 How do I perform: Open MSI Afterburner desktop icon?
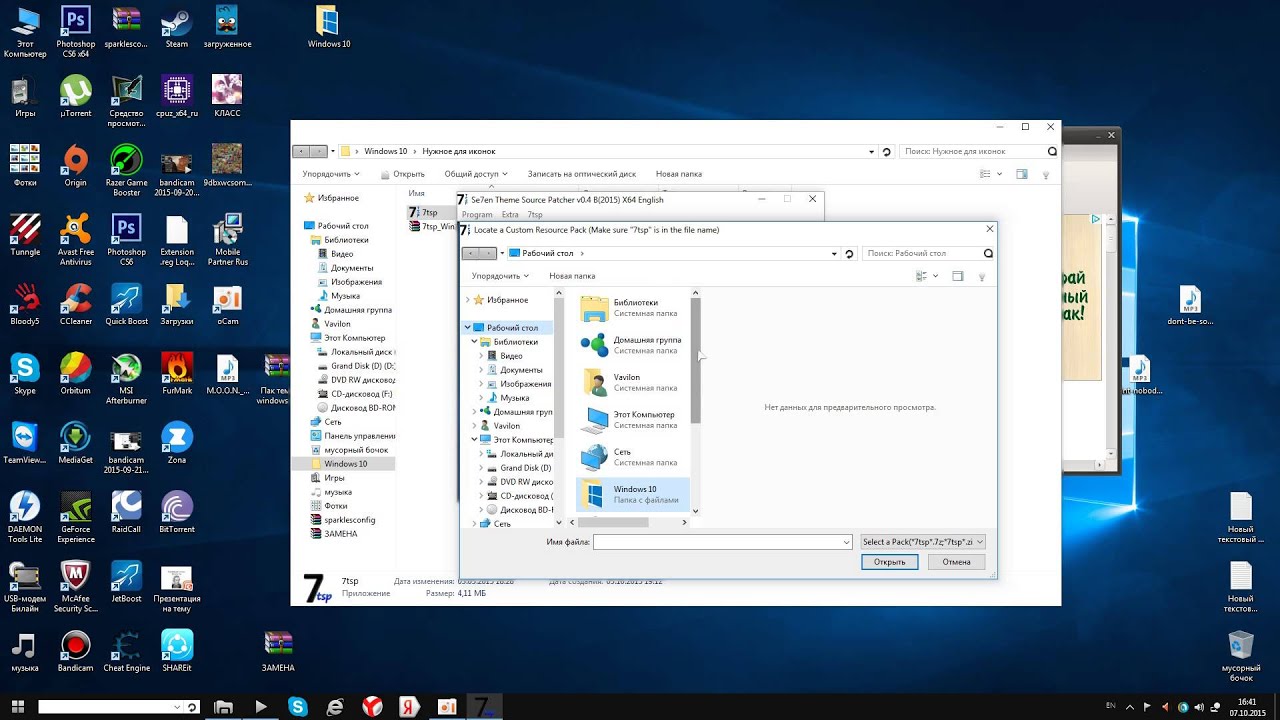127,378
